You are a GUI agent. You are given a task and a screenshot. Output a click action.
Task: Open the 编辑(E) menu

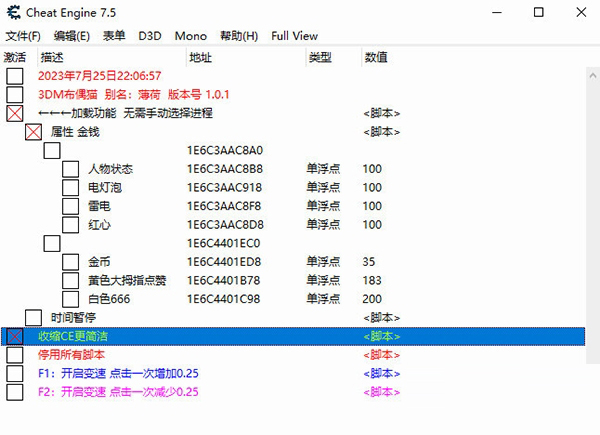click(72, 36)
